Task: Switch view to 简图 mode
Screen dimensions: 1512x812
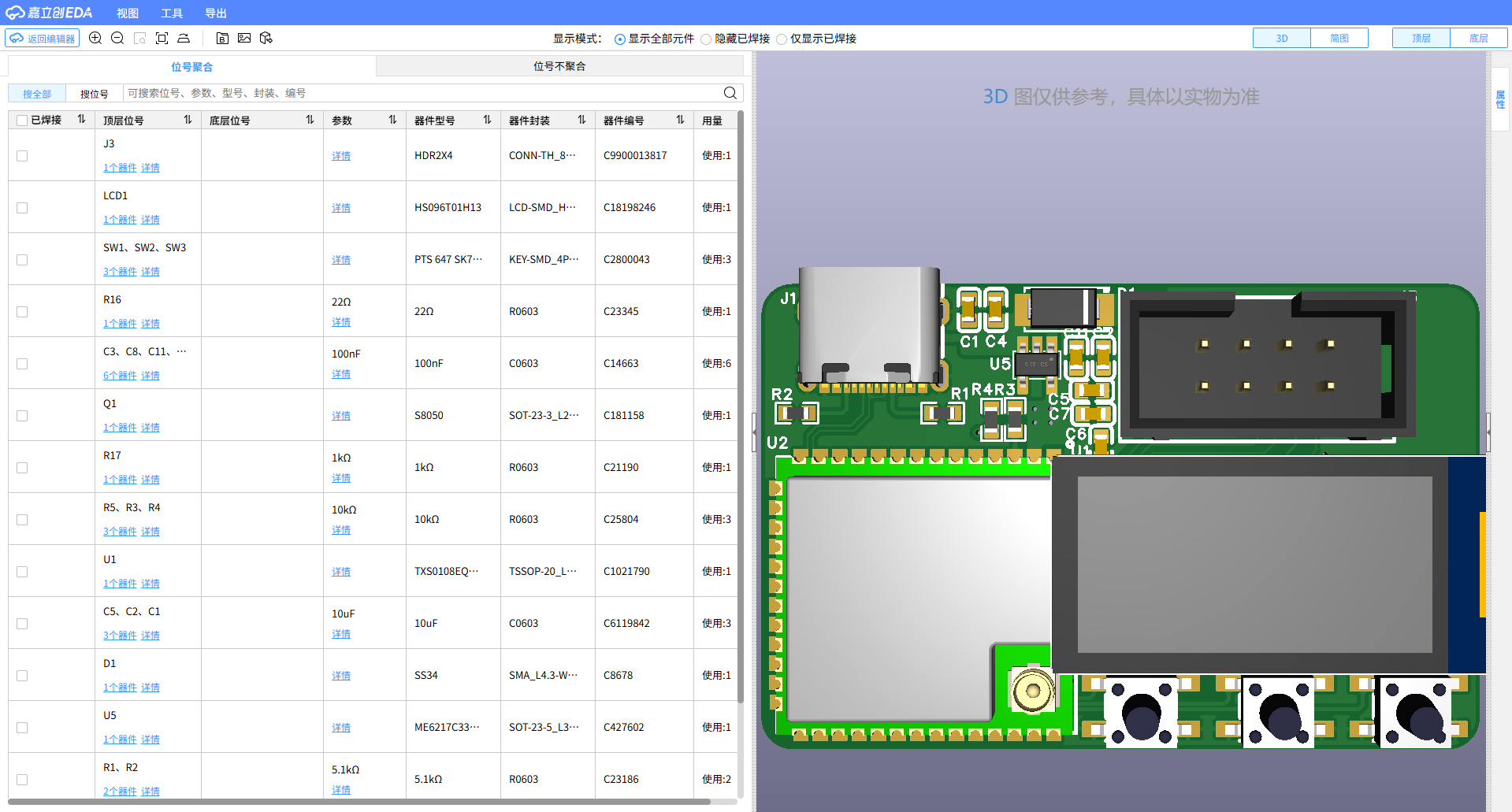Action: click(1339, 38)
